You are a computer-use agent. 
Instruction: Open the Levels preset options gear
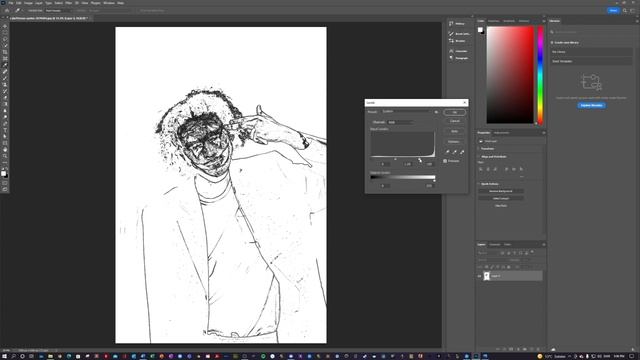(x=436, y=112)
